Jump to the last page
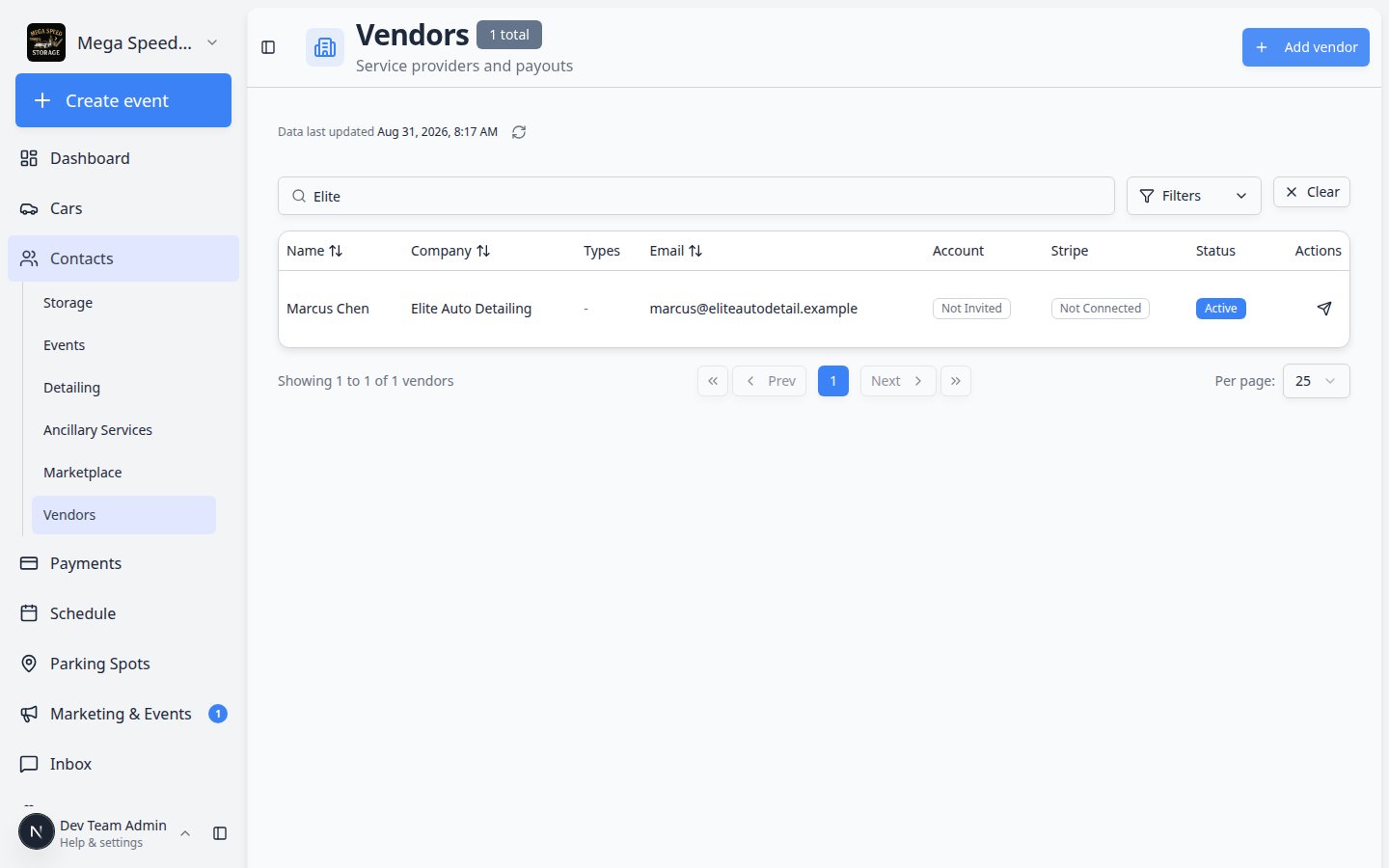This screenshot has height=868, width=1389. [956, 381]
